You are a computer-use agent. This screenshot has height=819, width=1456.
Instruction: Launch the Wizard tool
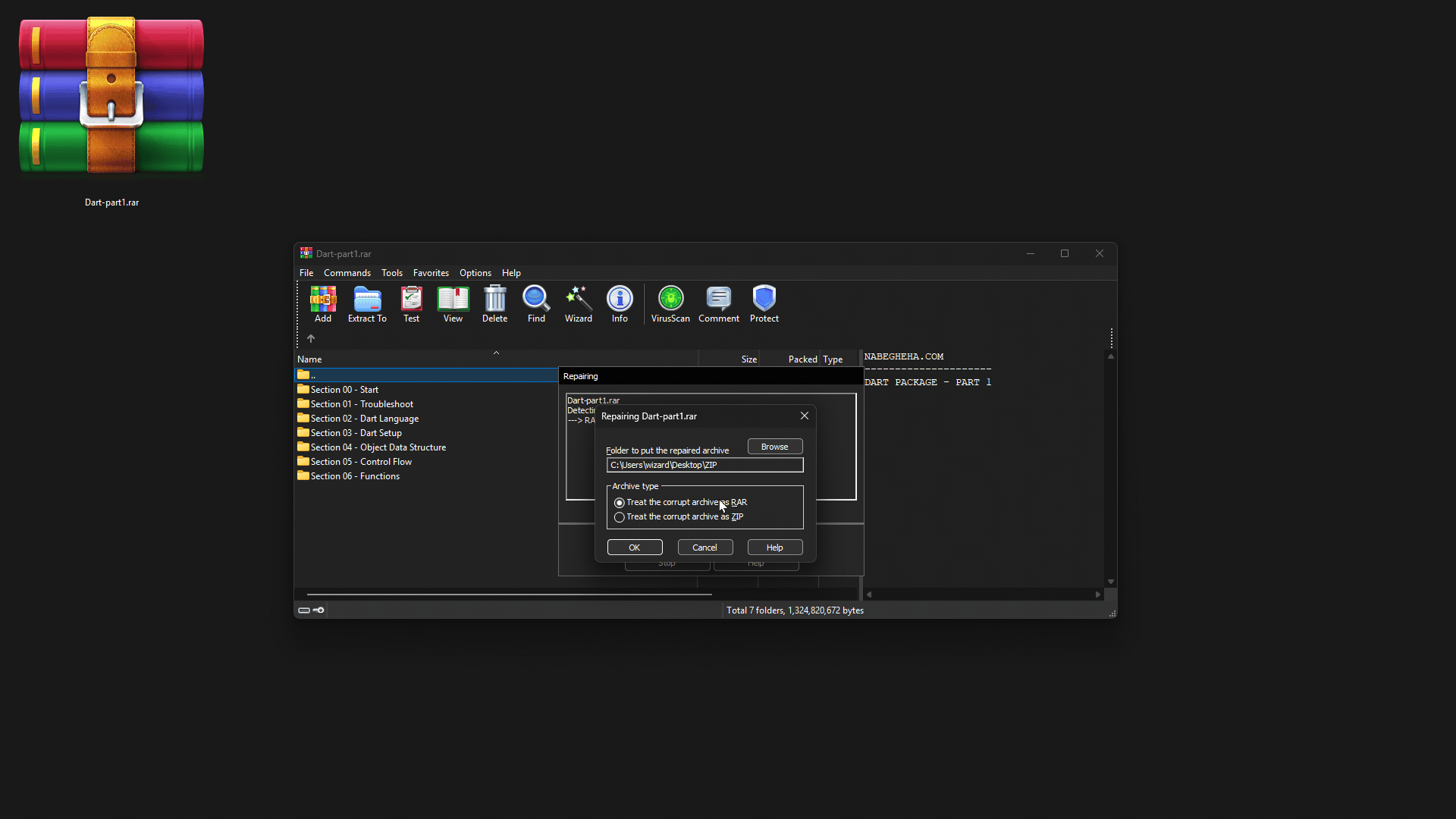pyautogui.click(x=578, y=304)
